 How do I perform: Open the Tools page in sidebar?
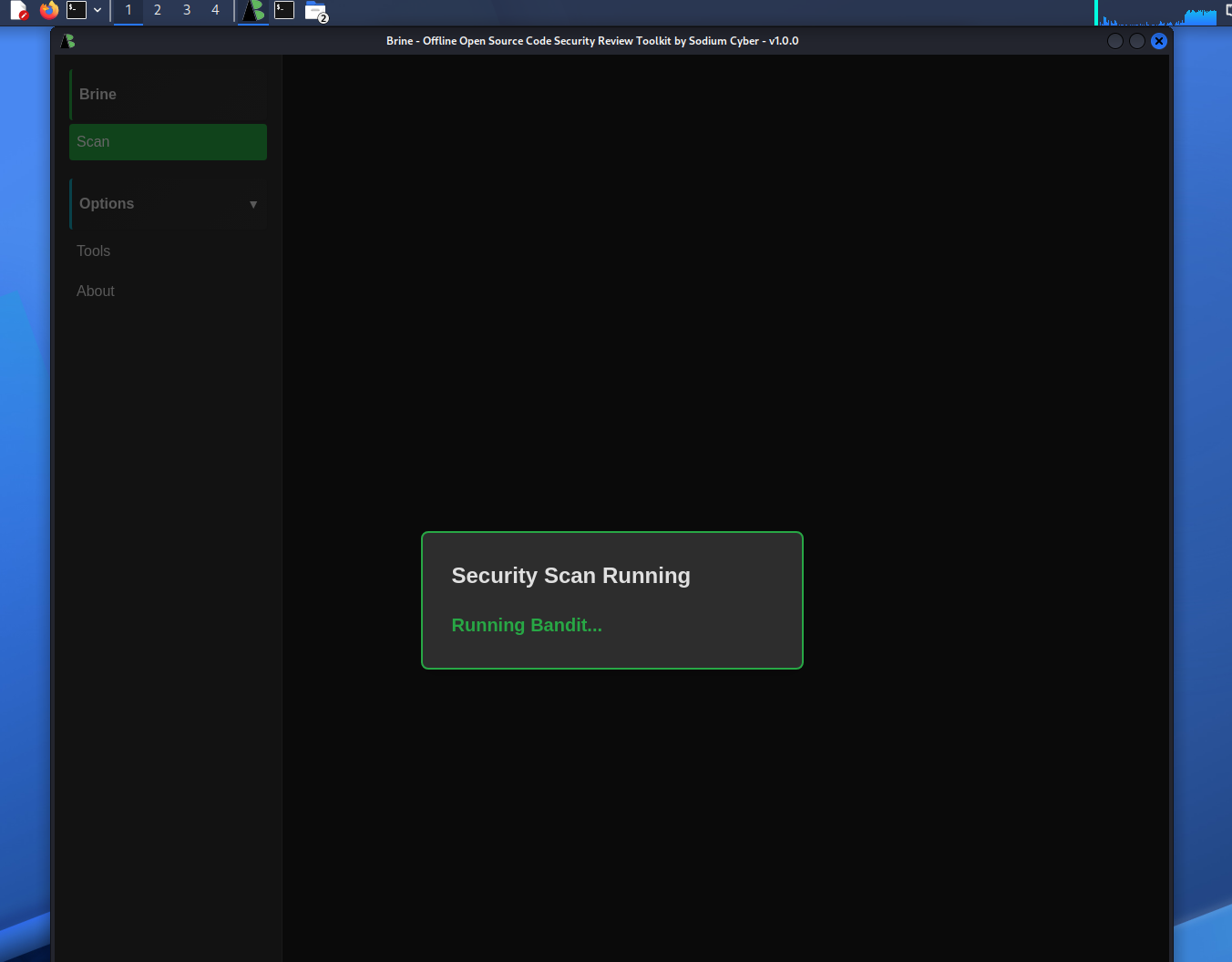pyautogui.click(x=94, y=251)
